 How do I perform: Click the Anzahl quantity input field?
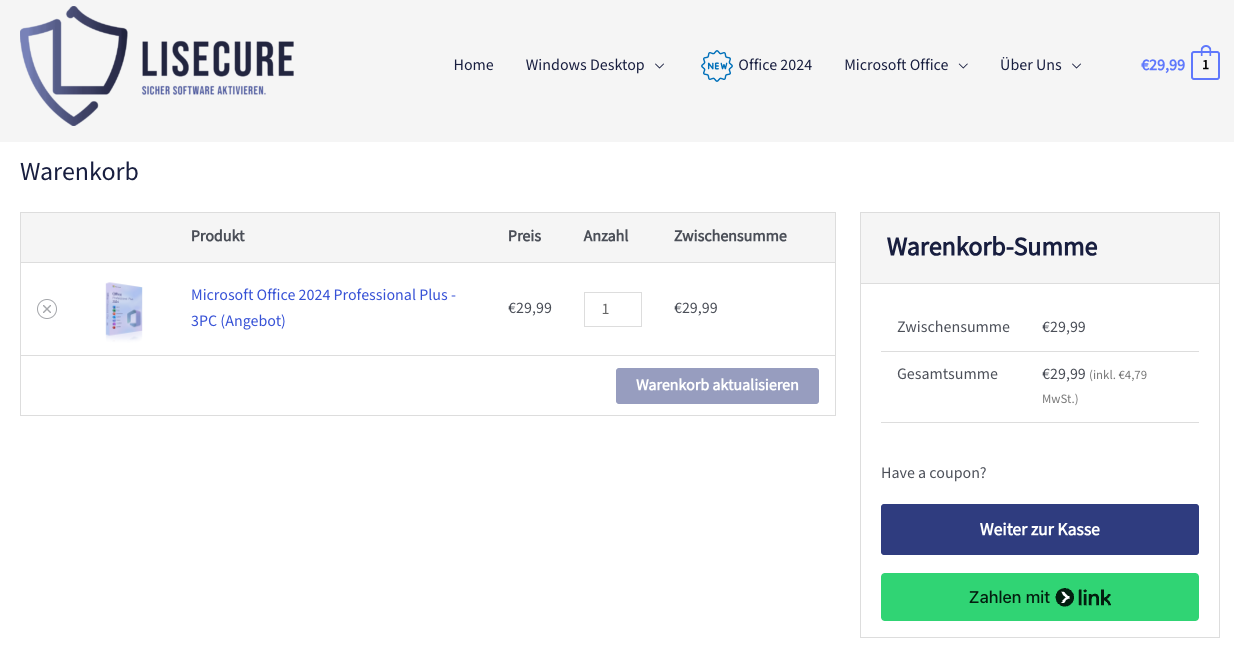[x=613, y=309]
